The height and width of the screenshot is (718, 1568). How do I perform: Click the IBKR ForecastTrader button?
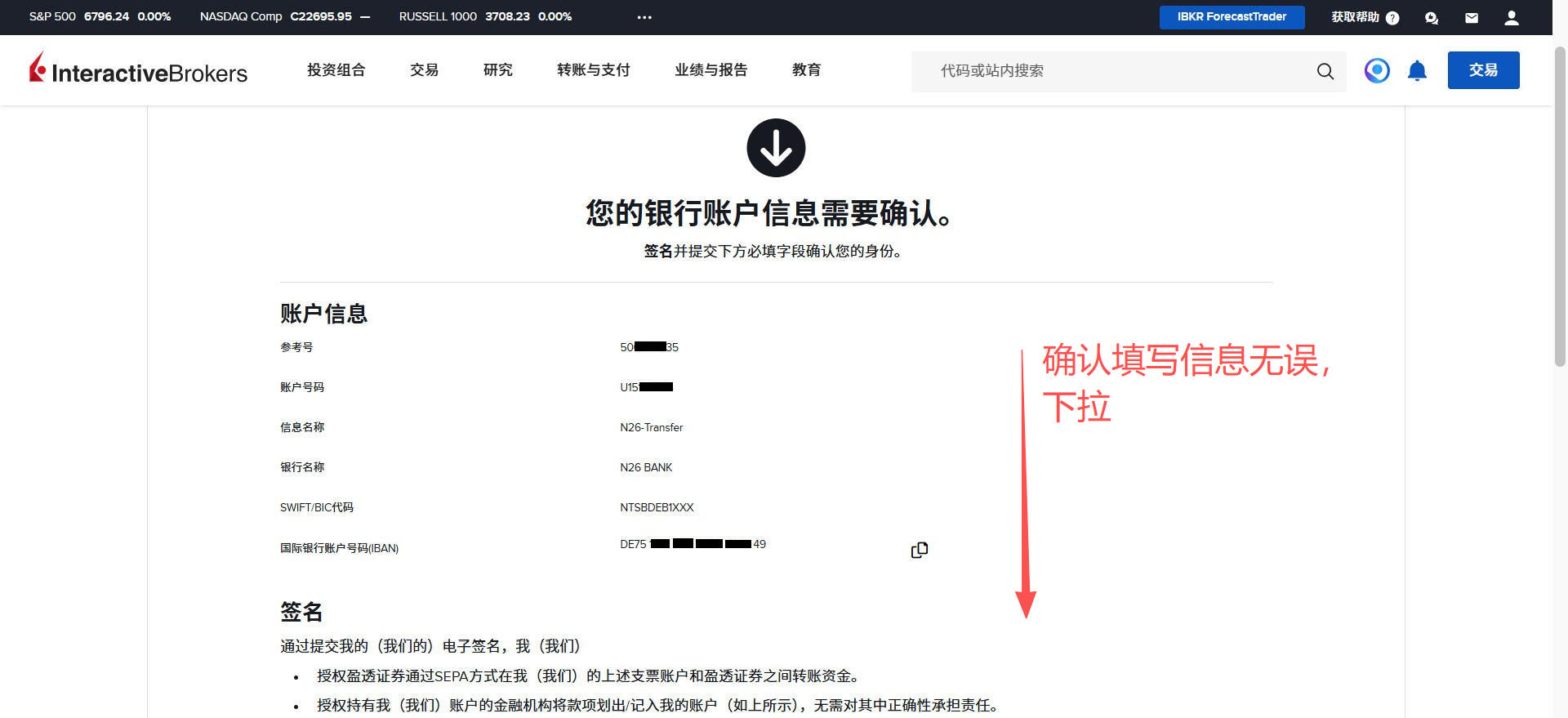(1232, 17)
